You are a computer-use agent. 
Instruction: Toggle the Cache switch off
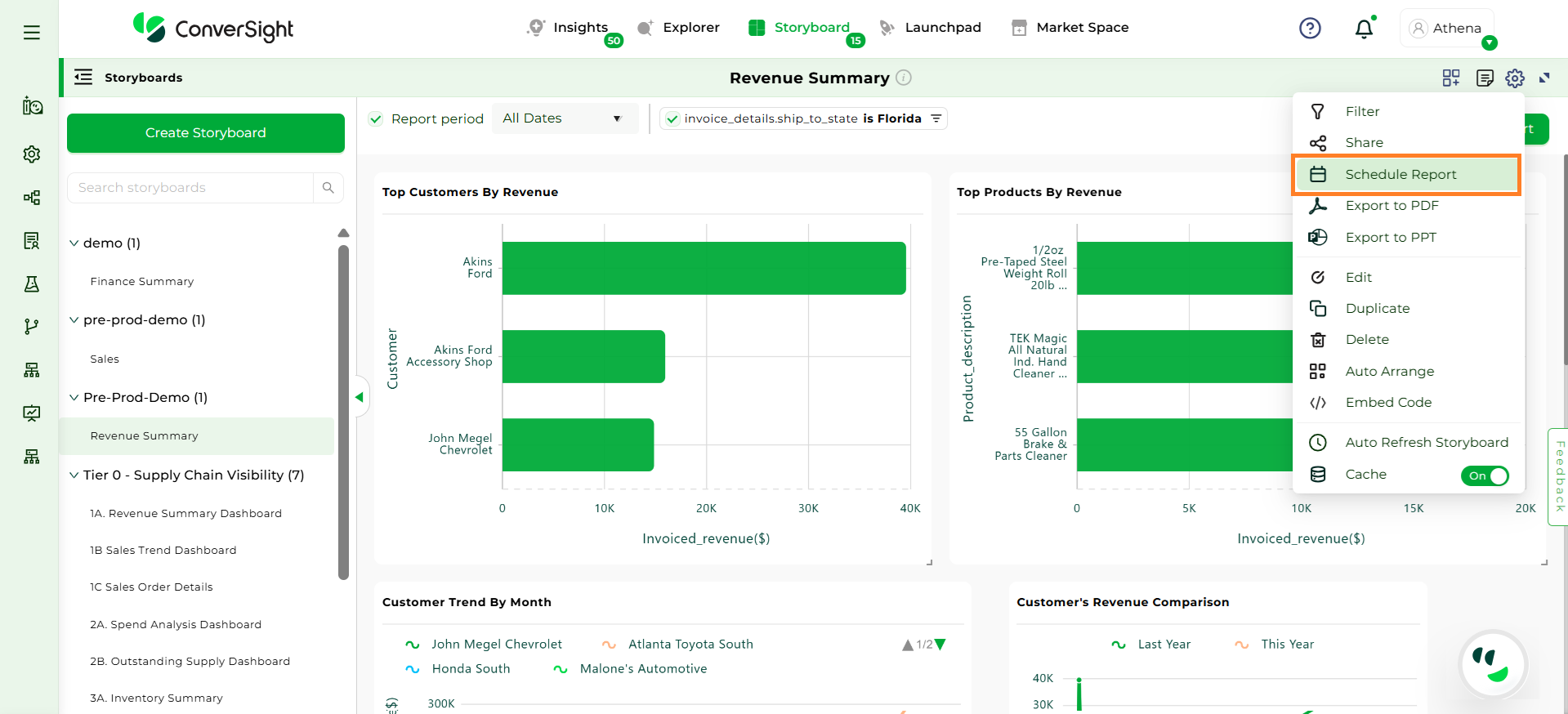point(1485,475)
